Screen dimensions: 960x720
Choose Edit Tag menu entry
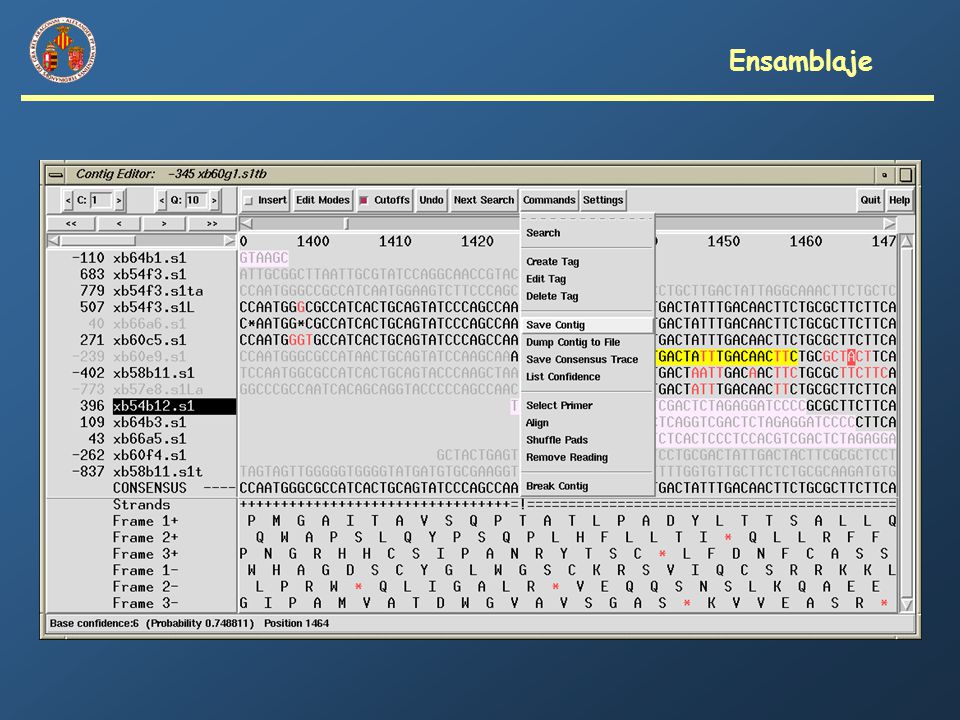(x=546, y=279)
